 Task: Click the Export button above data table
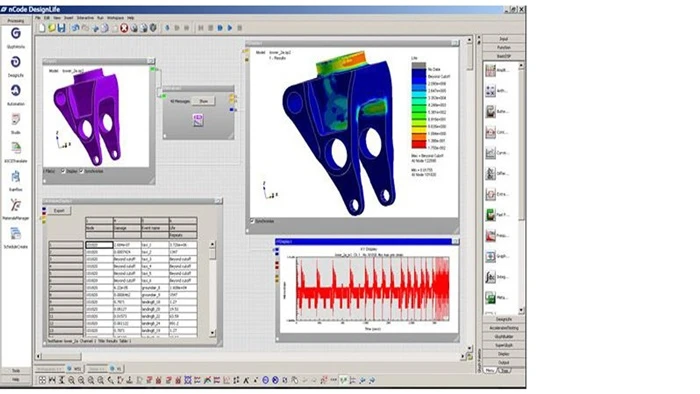pos(59,211)
